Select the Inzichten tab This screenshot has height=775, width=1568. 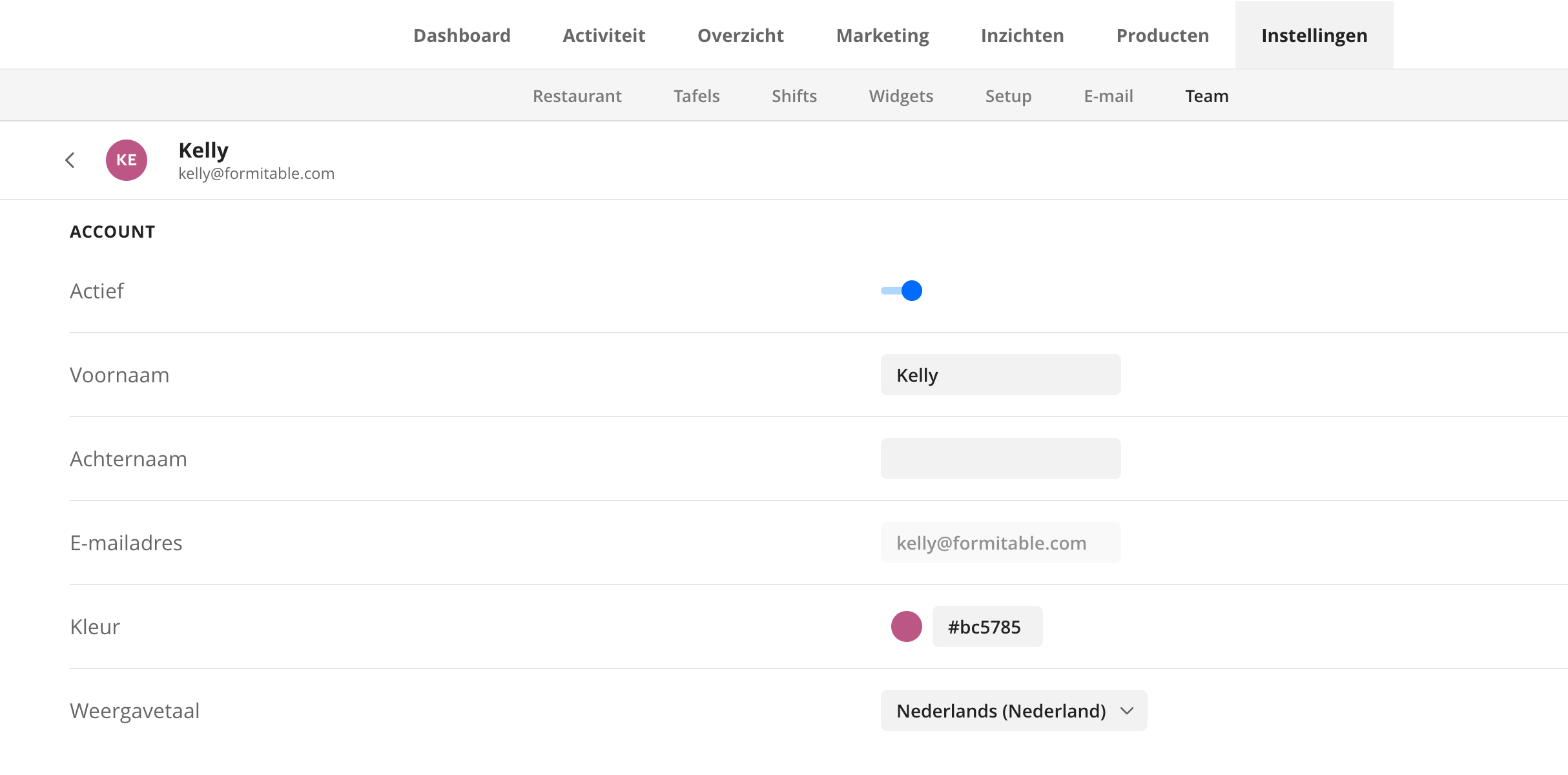[x=1022, y=36]
